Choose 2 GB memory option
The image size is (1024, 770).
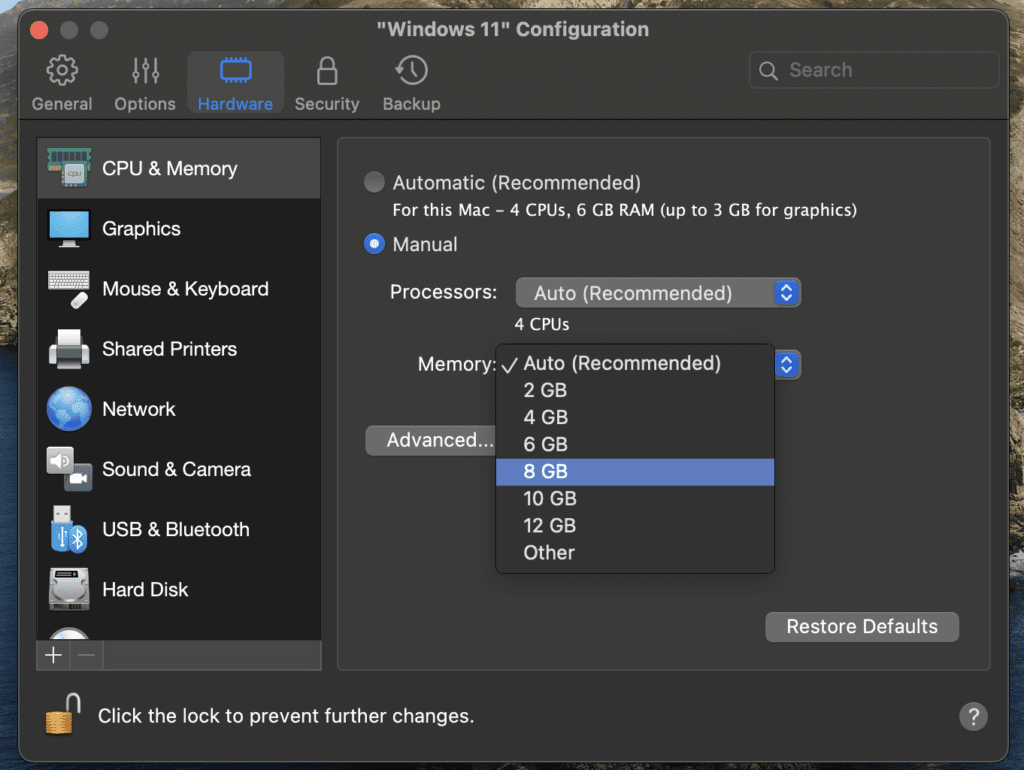coord(635,391)
